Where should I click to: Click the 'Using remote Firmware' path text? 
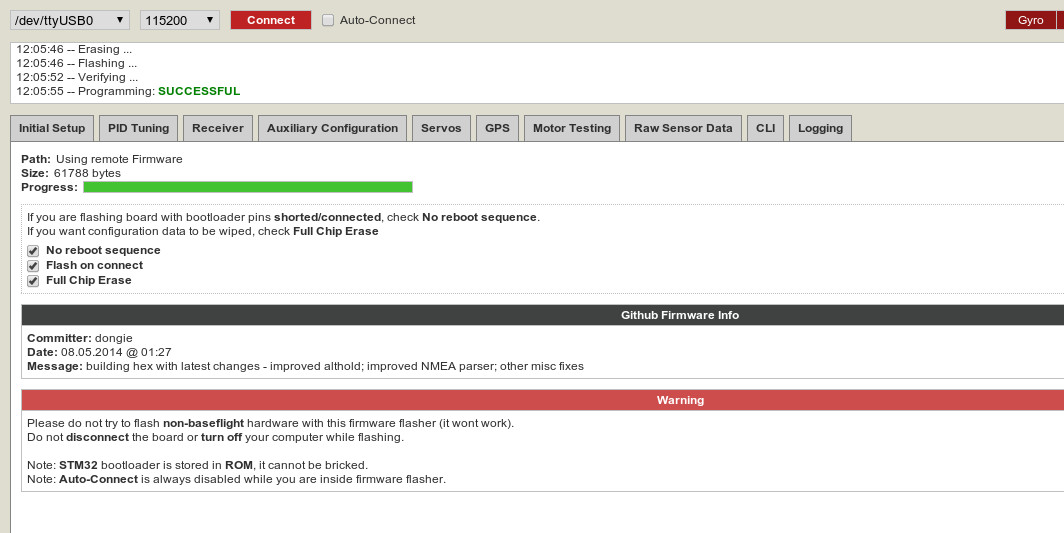(119, 159)
